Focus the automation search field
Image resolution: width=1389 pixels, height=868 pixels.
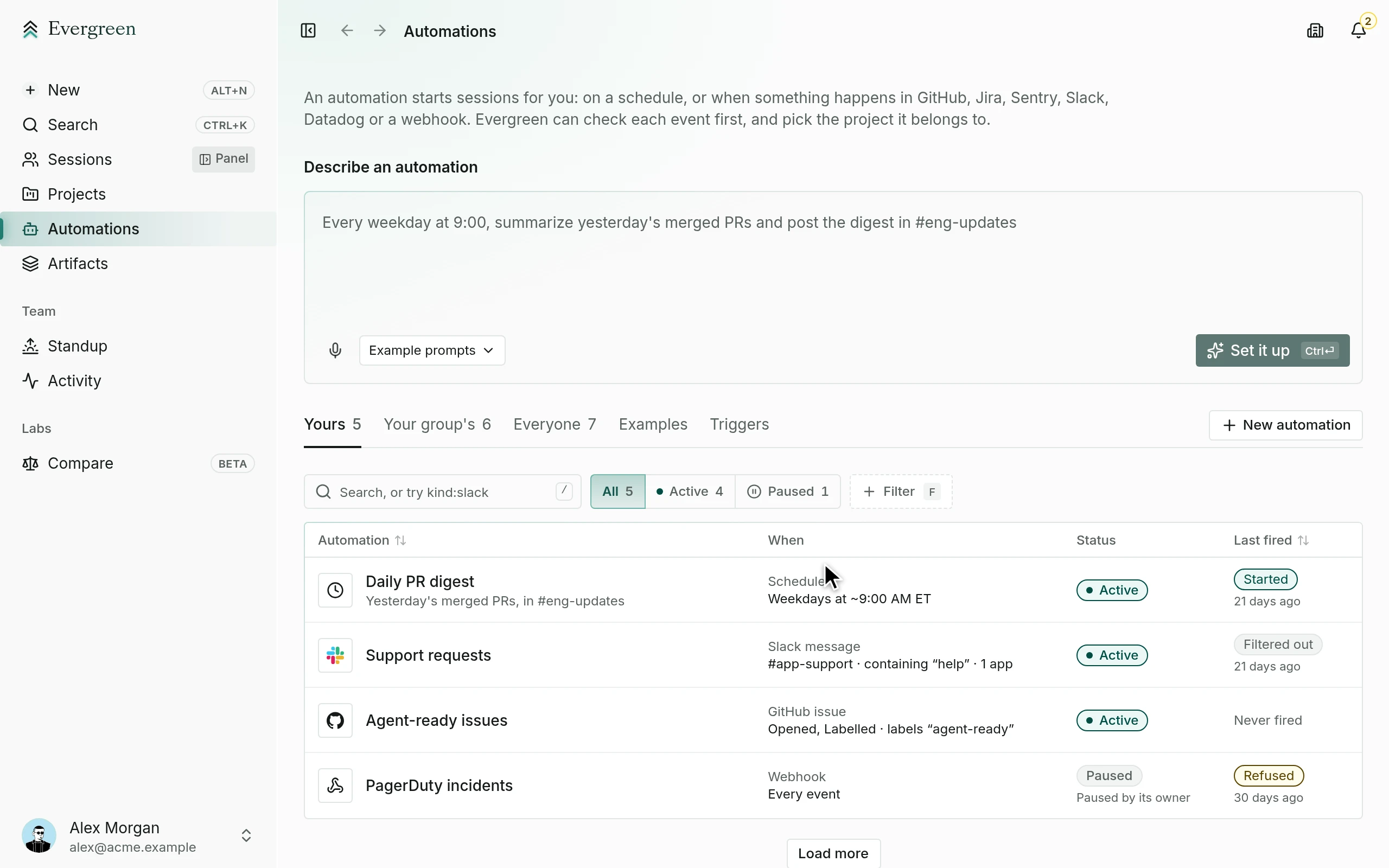click(443, 492)
